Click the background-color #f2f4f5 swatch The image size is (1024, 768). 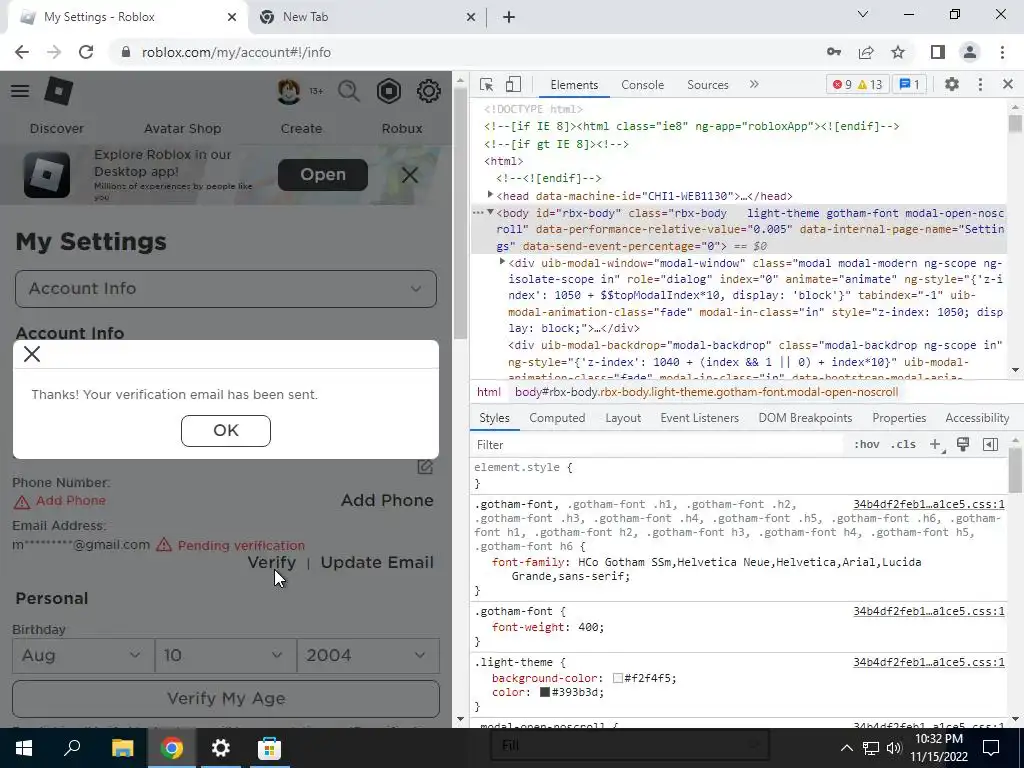tap(617, 679)
